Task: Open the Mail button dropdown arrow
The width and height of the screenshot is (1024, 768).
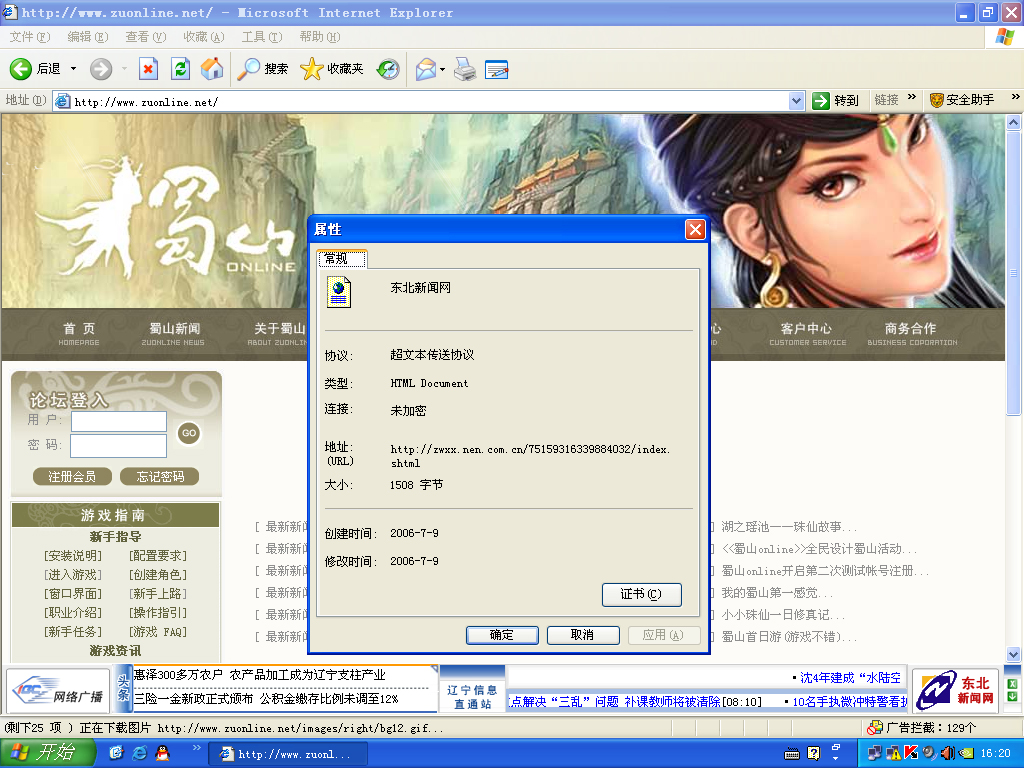Action: tap(442, 69)
